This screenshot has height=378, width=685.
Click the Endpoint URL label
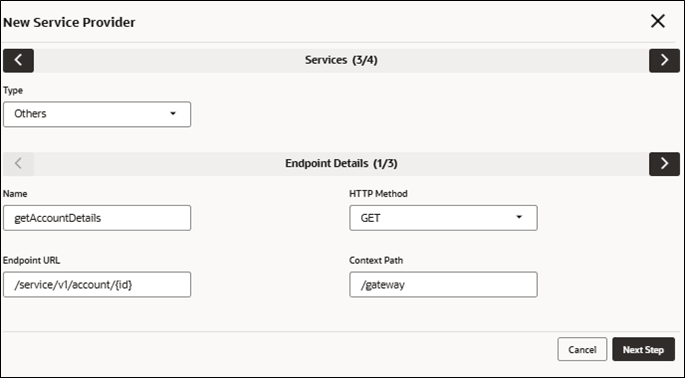(x=31, y=260)
